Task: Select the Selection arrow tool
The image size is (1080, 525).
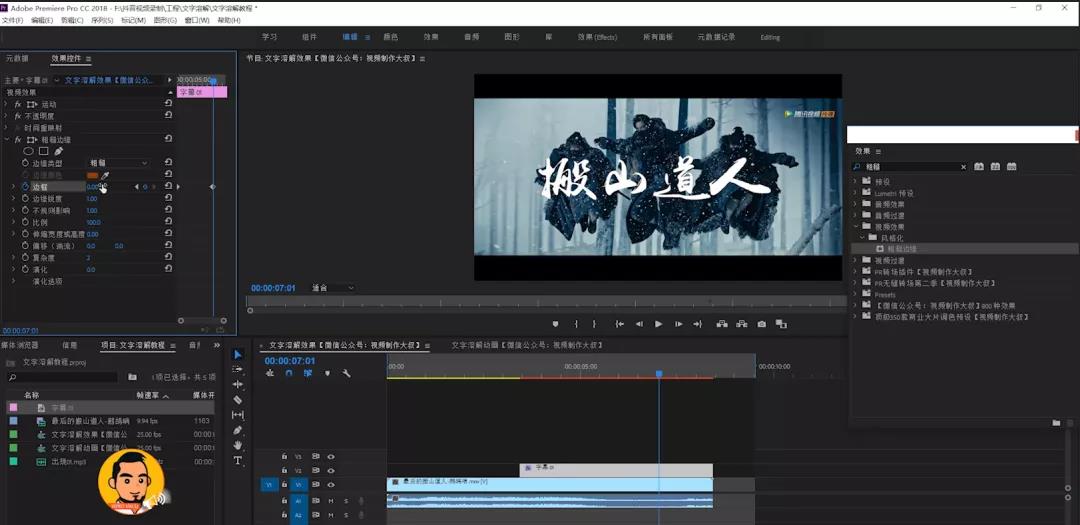Action: (238, 354)
